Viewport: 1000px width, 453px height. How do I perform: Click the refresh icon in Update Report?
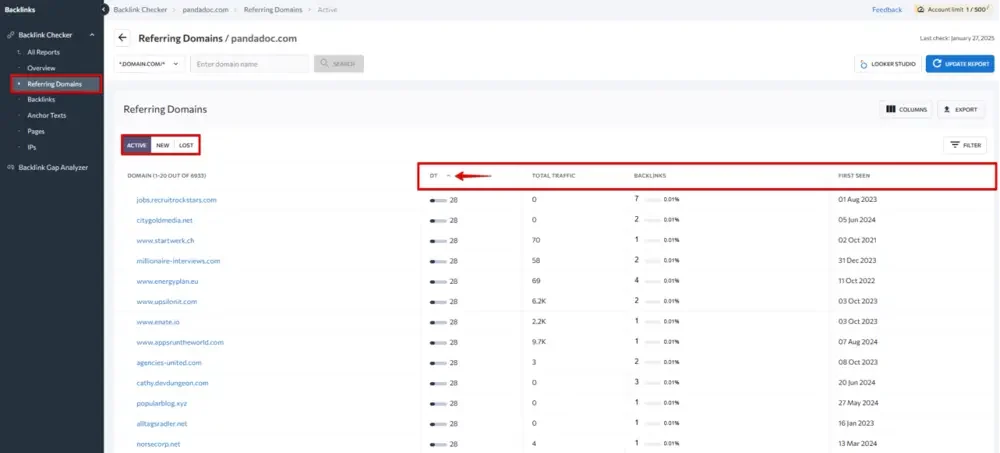point(937,64)
